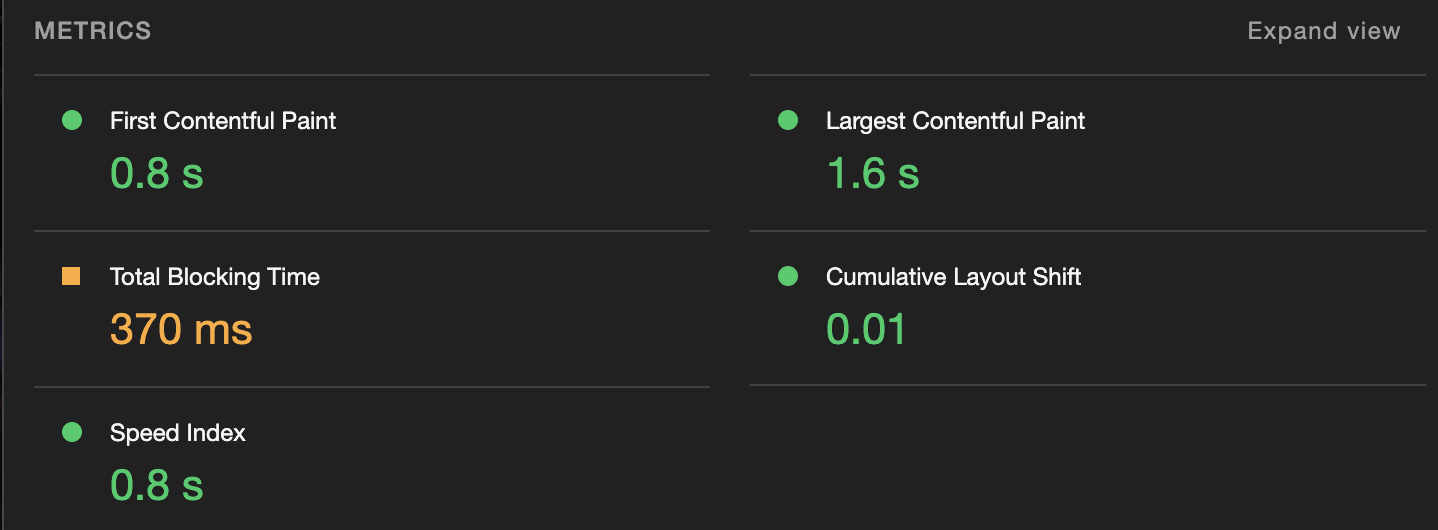Select the METRICS section heading
This screenshot has width=1438, height=530.
(x=93, y=31)
